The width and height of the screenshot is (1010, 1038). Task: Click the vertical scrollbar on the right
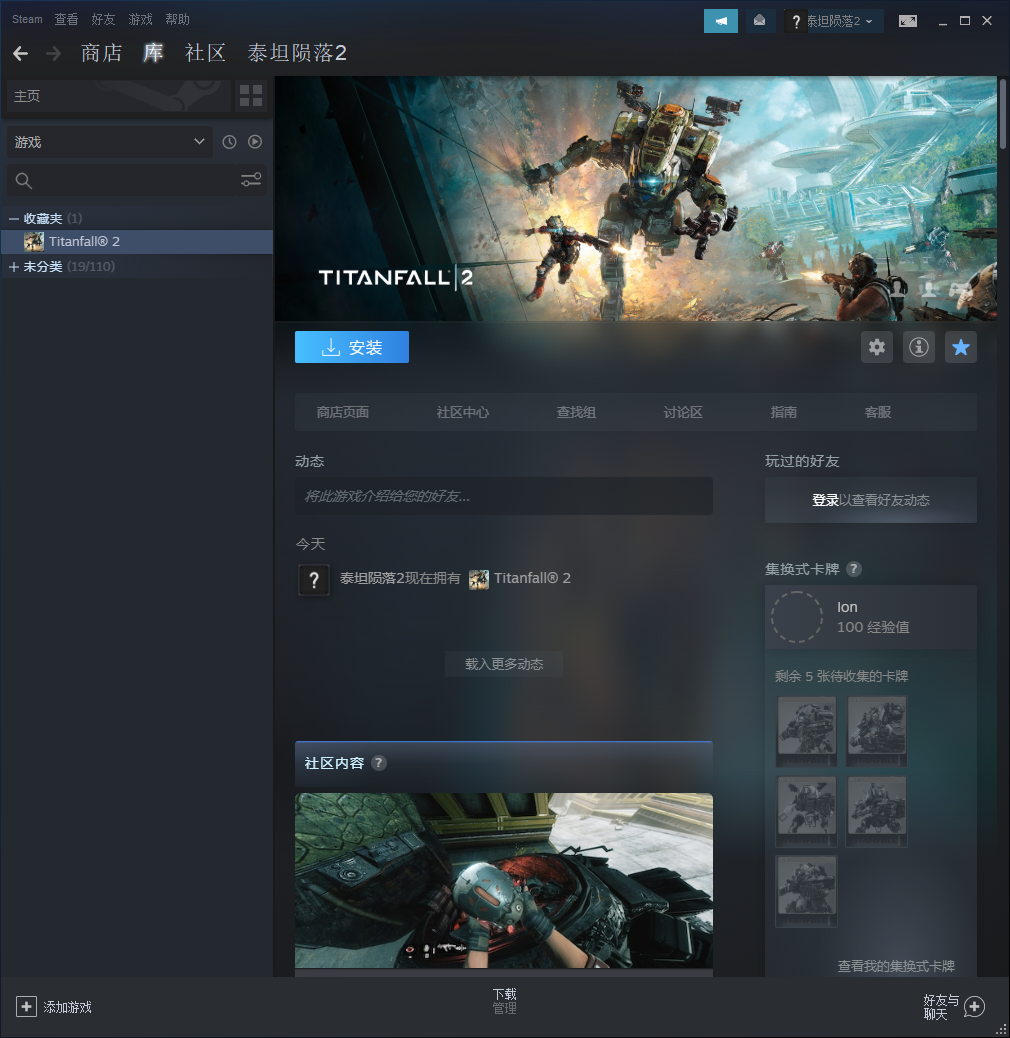[x=1003, y=114]
